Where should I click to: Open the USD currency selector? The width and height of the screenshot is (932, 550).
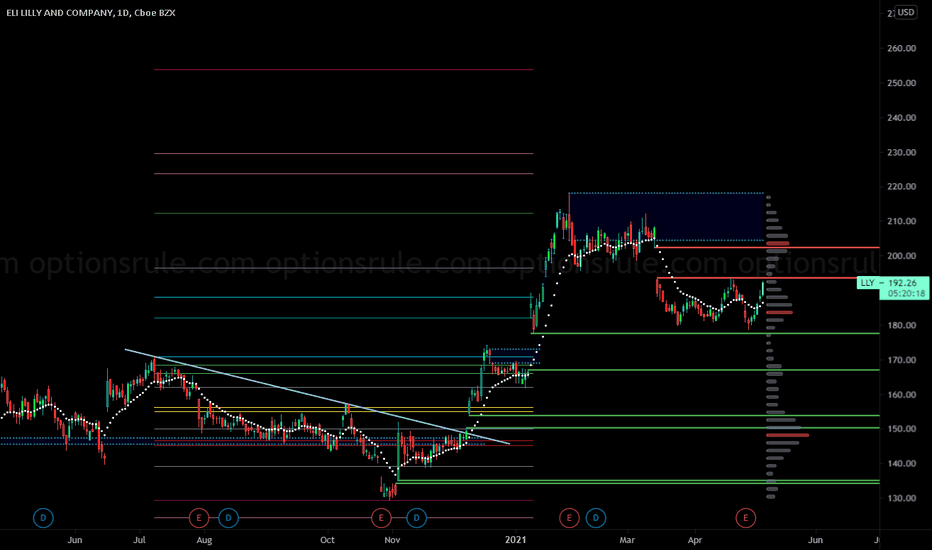coord(906,12)
